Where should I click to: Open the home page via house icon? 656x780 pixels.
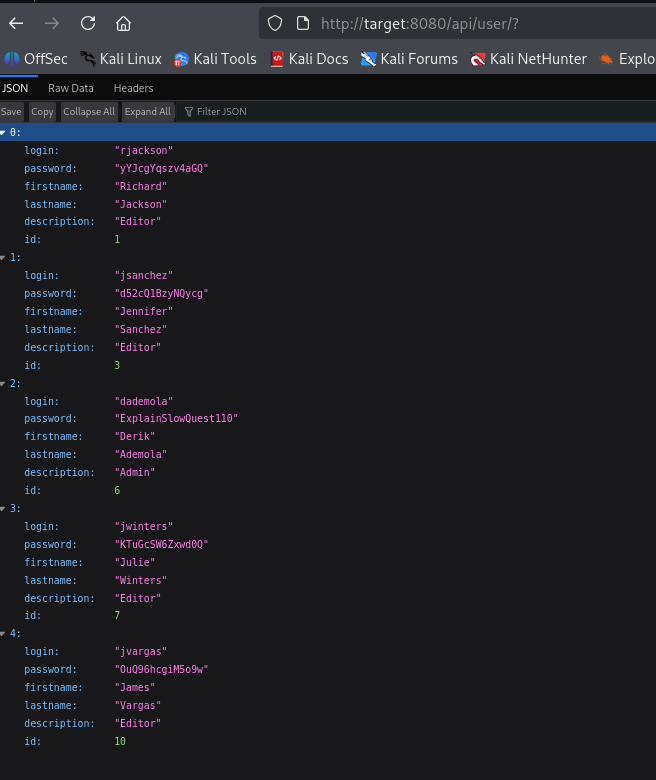click(x=123, y=23)
